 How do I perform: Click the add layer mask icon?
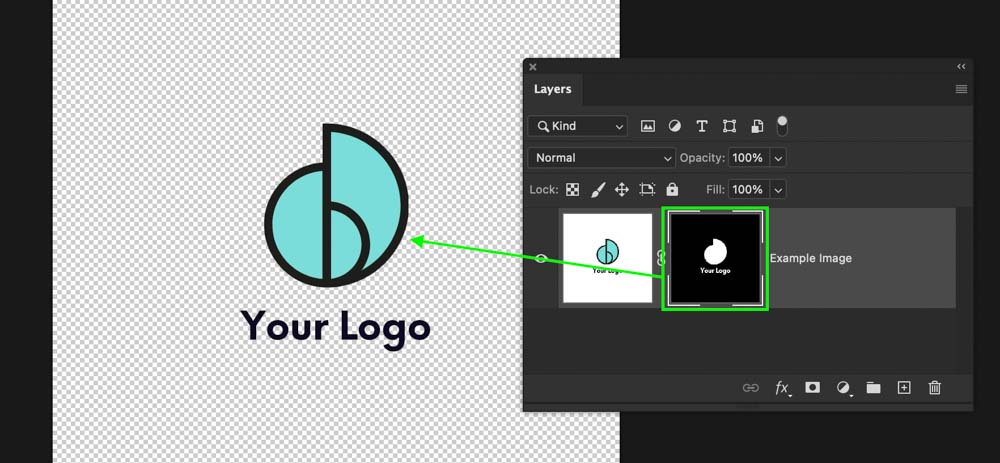coord(813,388)
